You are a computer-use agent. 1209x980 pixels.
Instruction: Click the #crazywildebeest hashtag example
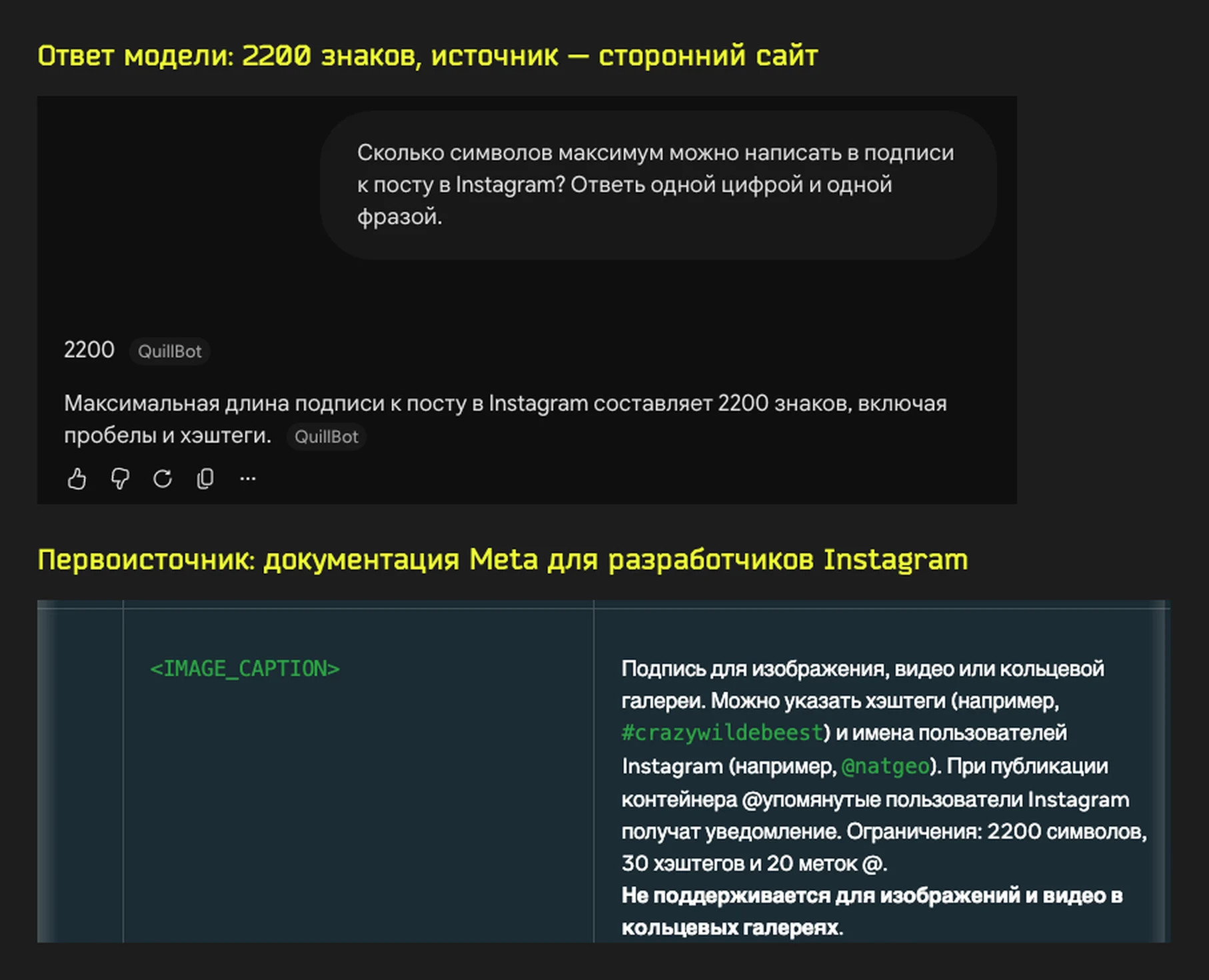point(722,733)
